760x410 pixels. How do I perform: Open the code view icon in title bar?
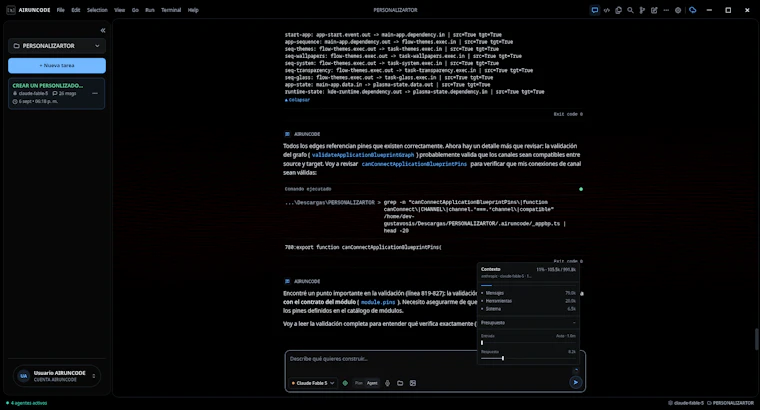point(606,10)
